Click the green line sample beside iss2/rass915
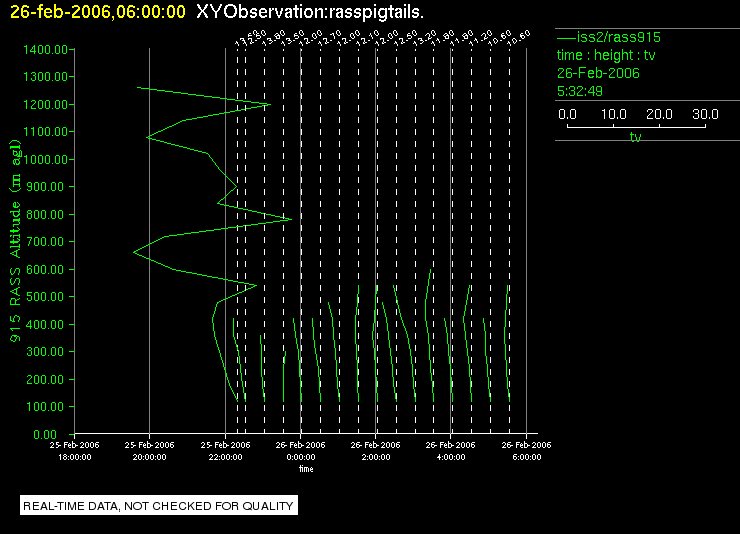The image size is (740, 534). (566, 37)
